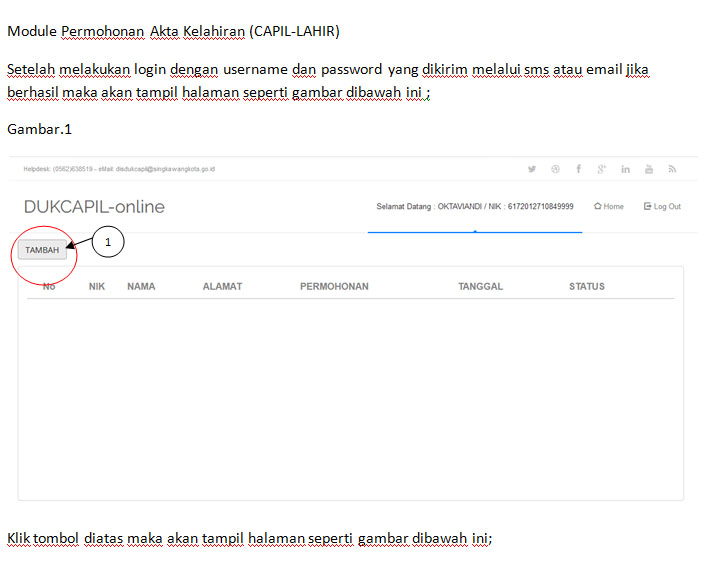The height and width of the screenshot is (563, 704).
Task: Open the RSS feed icon
Action: click(672, 169)
